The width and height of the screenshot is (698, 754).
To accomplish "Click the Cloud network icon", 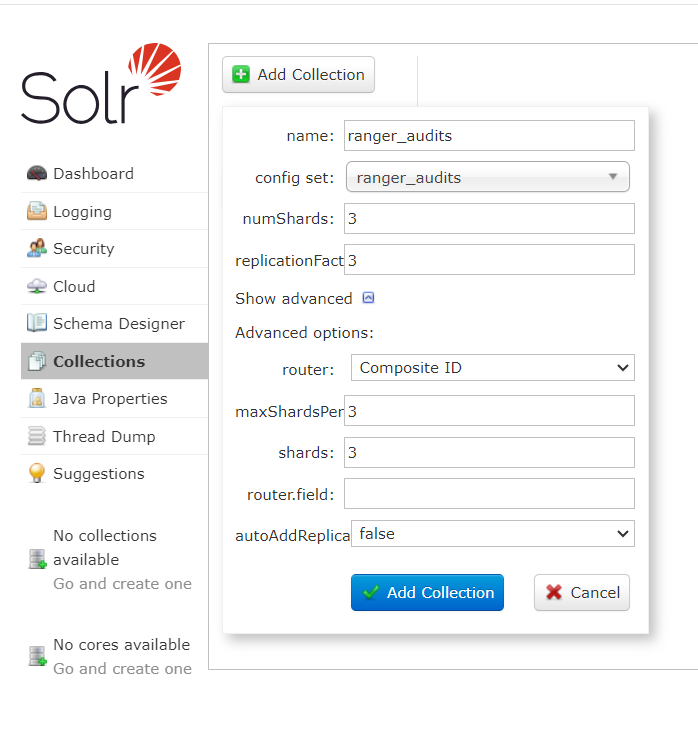I will pyautogui.click(x=37, y=286).
